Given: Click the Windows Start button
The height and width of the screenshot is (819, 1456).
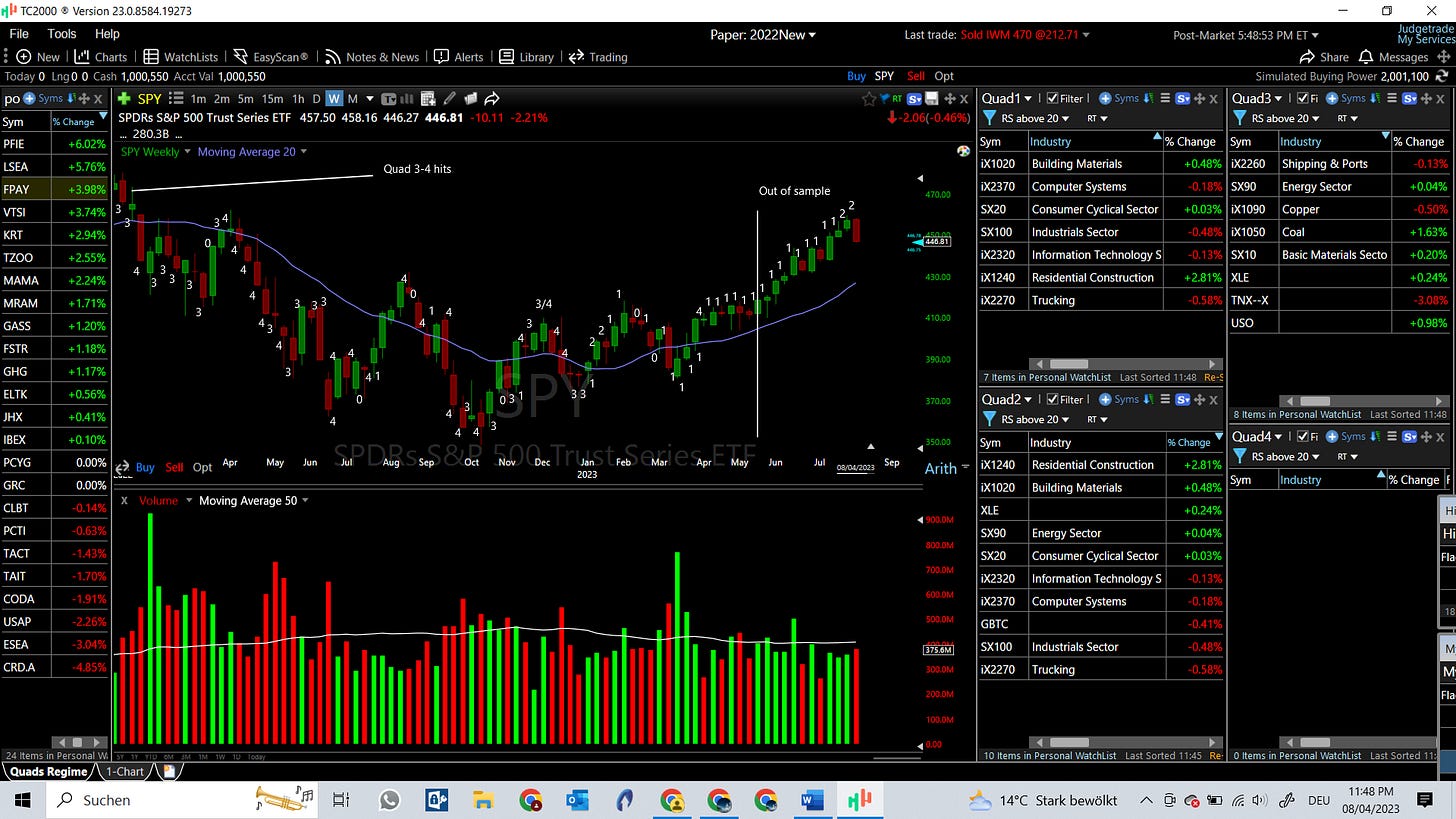Looking at the screenshot, I should pyautogui.click(x=22, y=800).
